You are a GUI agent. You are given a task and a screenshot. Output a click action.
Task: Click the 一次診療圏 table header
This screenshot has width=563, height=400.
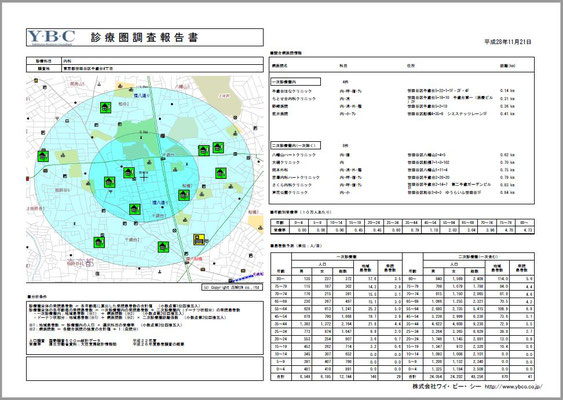coord(346,256)
